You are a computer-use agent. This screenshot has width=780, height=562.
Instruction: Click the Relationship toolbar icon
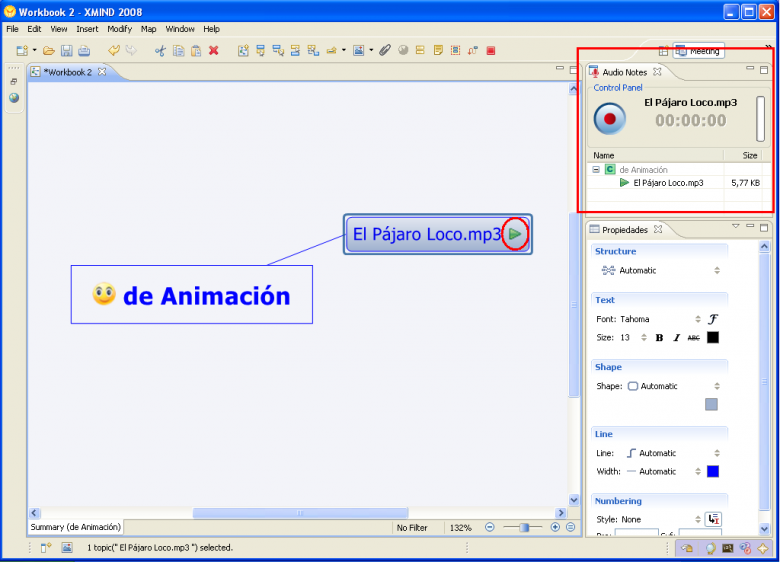point(473,50)
